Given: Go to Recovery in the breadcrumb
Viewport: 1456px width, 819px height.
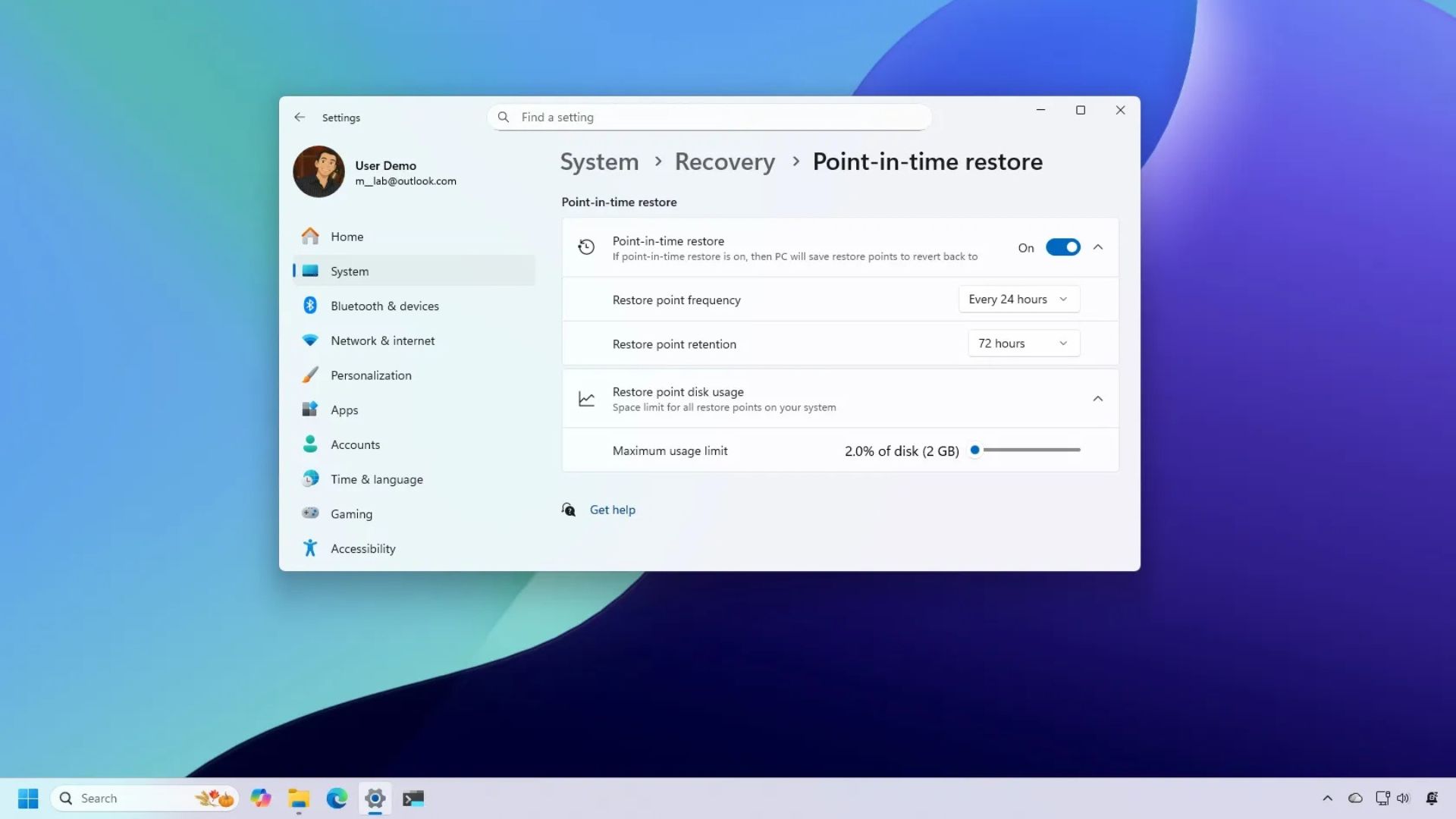Looking at the screenshot, I should pyautogui.click(x=724, y=162).
